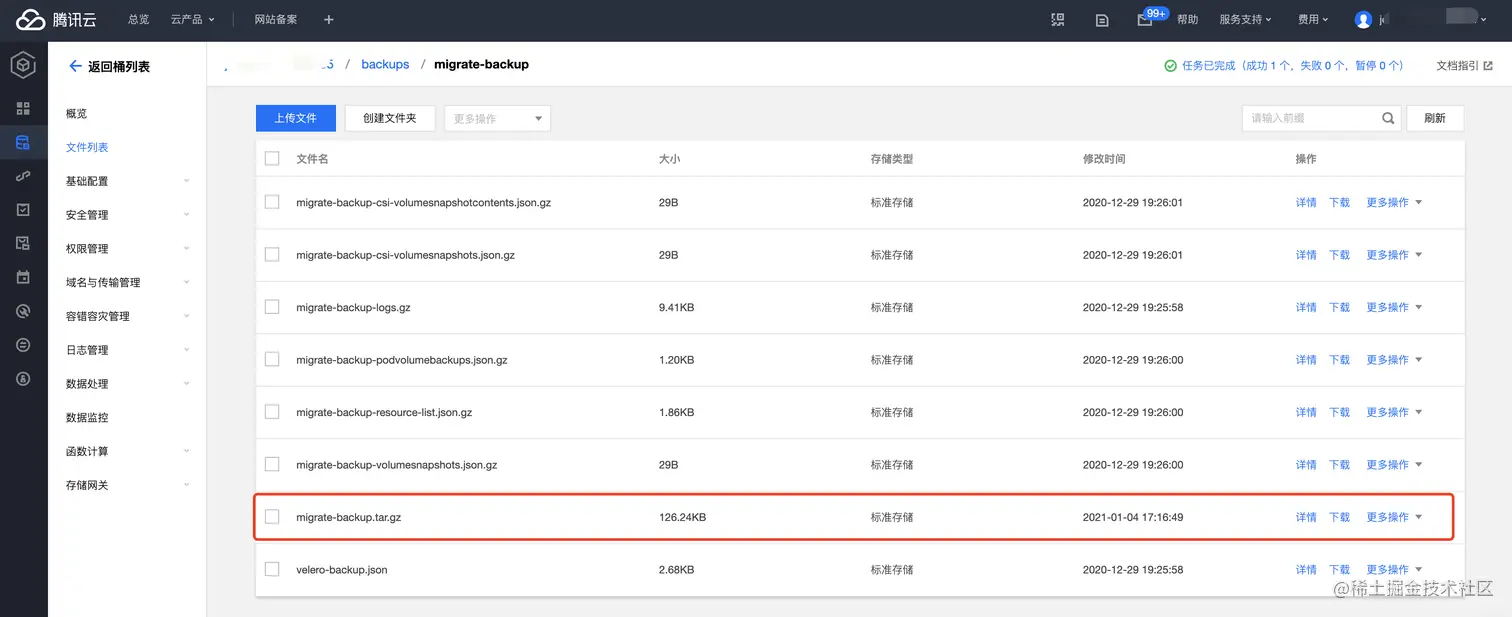Open 数据监控 in the sidebar
Image resolution: width=1512 pixels, height=617 pixels.
pyautogui.click(x=87, y=418)
